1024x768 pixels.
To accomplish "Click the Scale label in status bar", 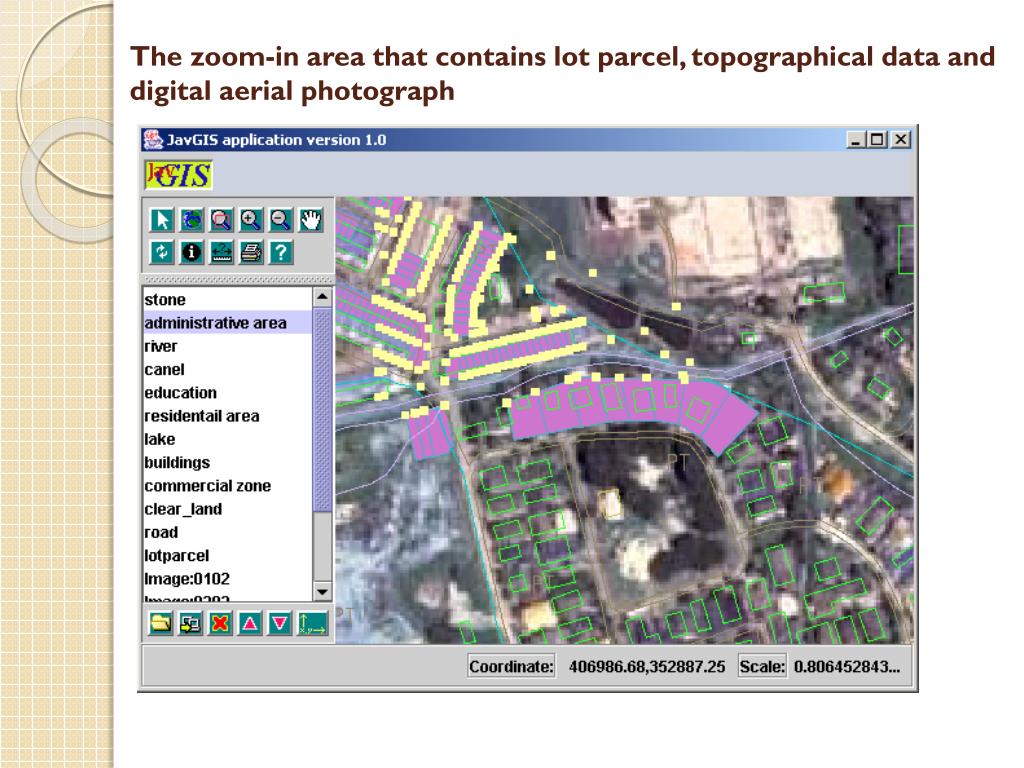I will 761,666.
